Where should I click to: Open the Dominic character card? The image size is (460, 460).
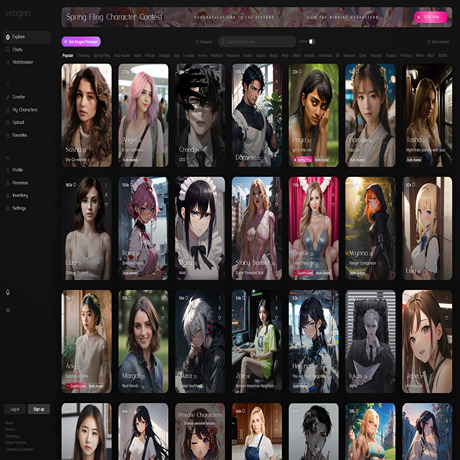pos(257,115)
